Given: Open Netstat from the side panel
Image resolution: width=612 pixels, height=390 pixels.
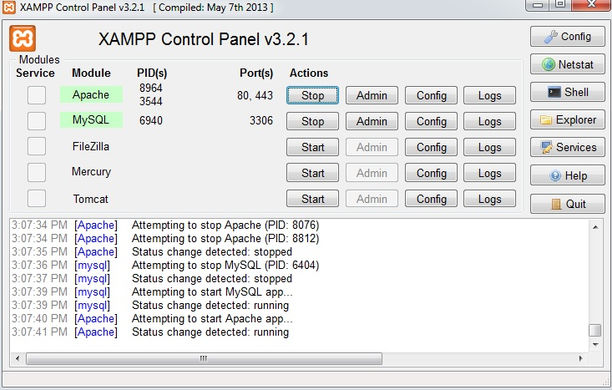Looking at the screenshot, I should (568, 64).
